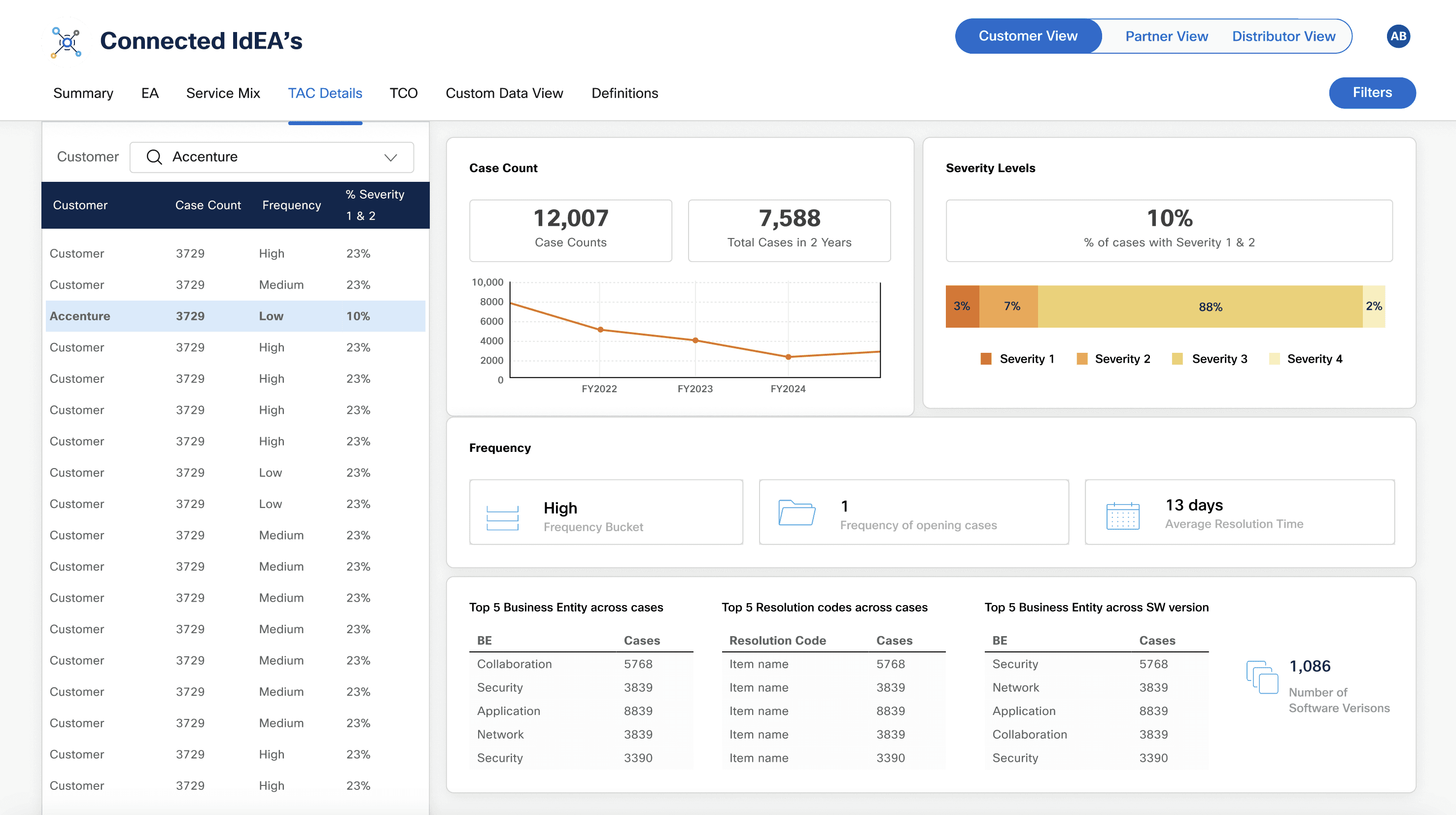This screenshot has width=1456, height=815.
Task: Click the folder icon for opening cases
Action: pos(797,512)
